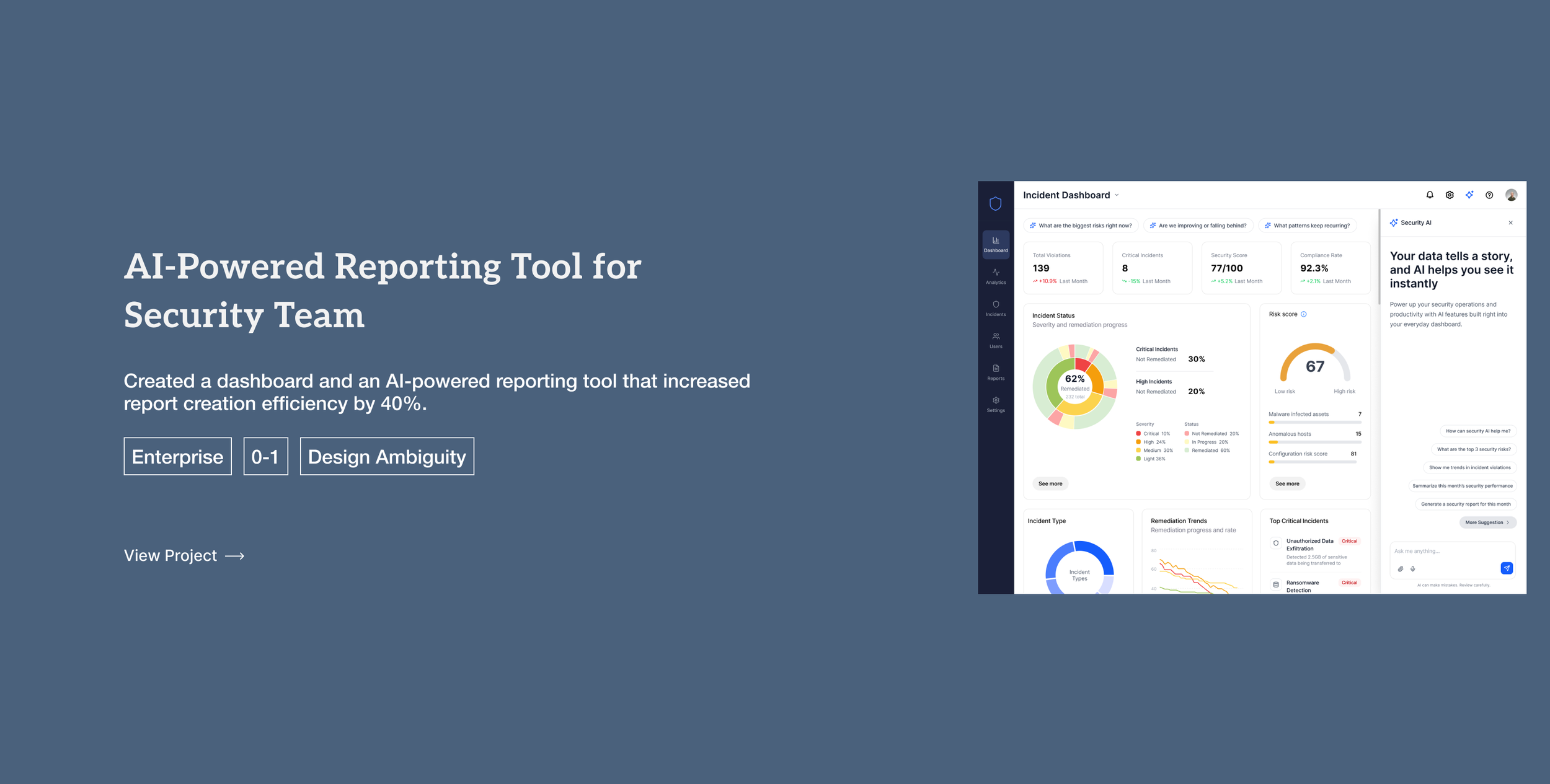Screen dimensions: 1550x784
Task: Click the microphone icon in chat box
Action: pyautogui.click(x=1412, y=568)
